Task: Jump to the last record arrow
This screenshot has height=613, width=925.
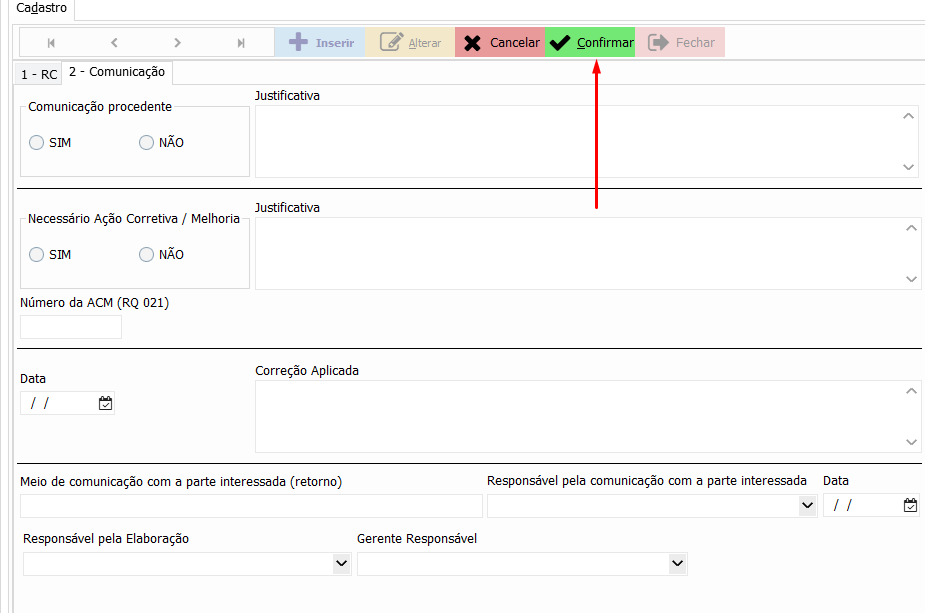Action: [241, 43]
